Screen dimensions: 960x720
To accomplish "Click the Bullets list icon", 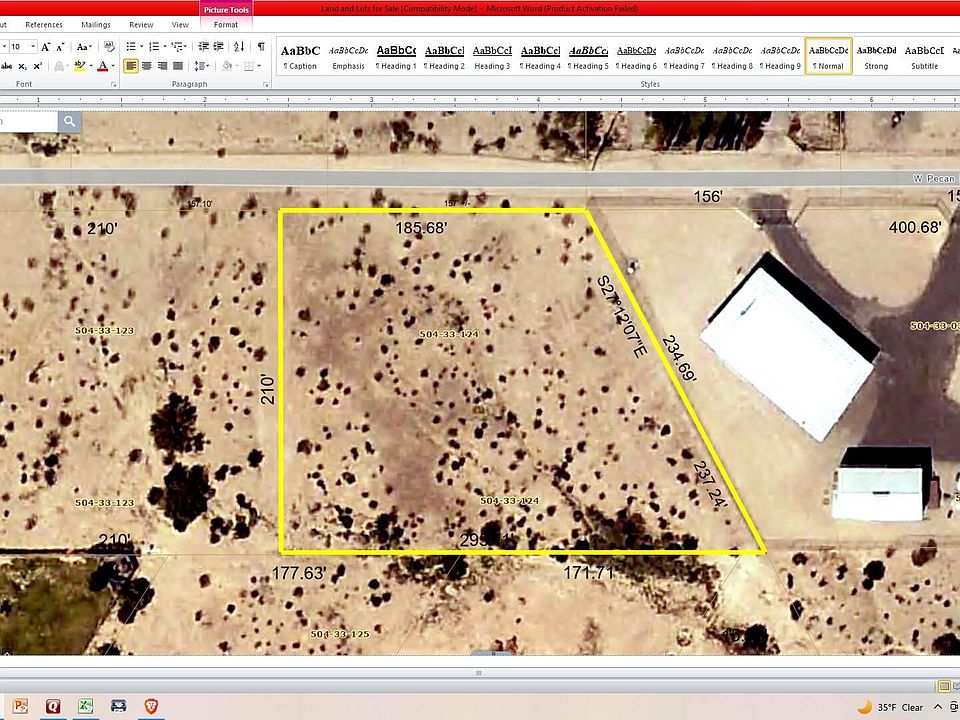I will pyautogui.click(x=131, y=47).
